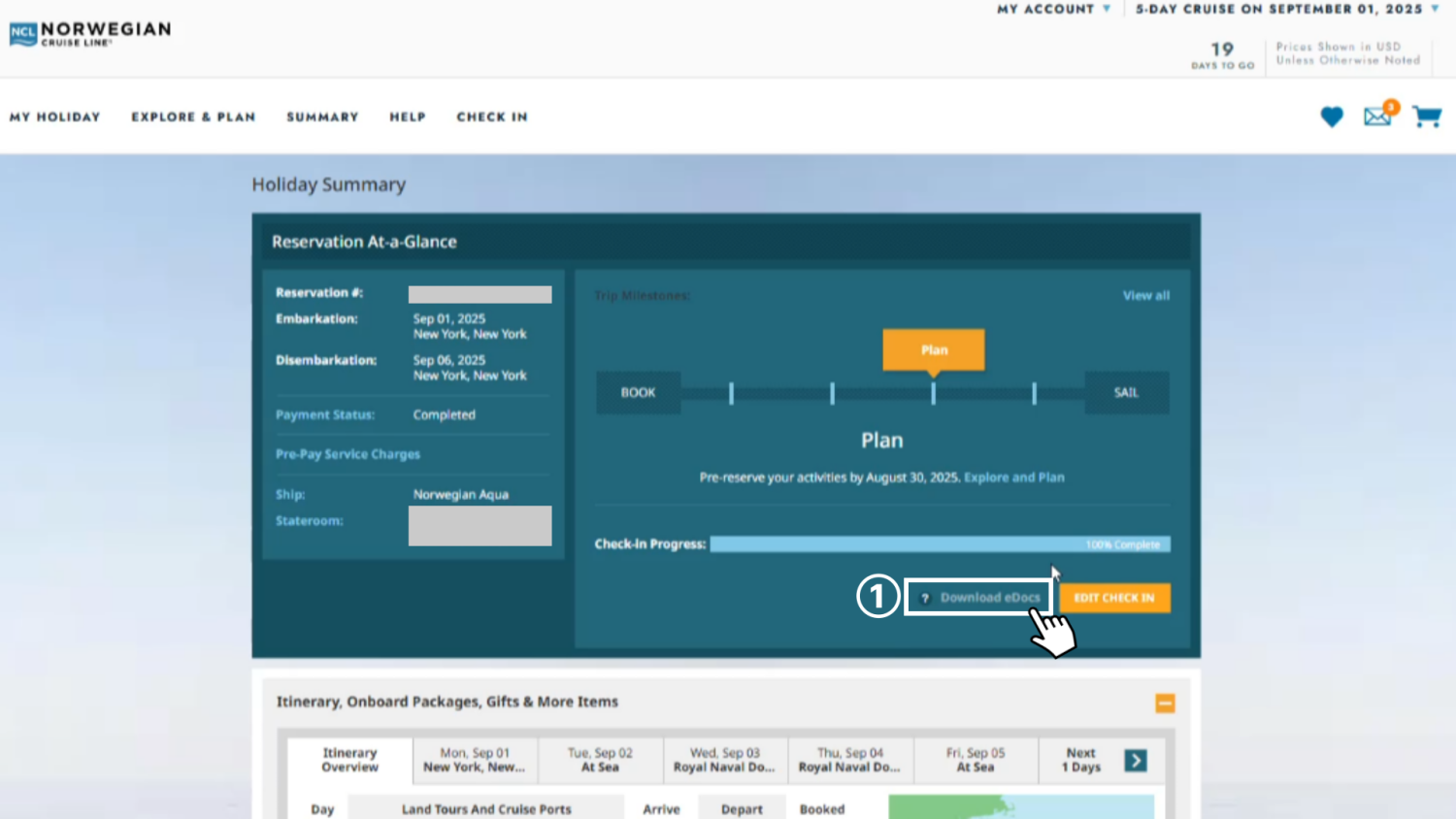Click the Holiday Summary heading
Image resolution: width=1456 pixels, height=819 pixels.
(329, 184)
